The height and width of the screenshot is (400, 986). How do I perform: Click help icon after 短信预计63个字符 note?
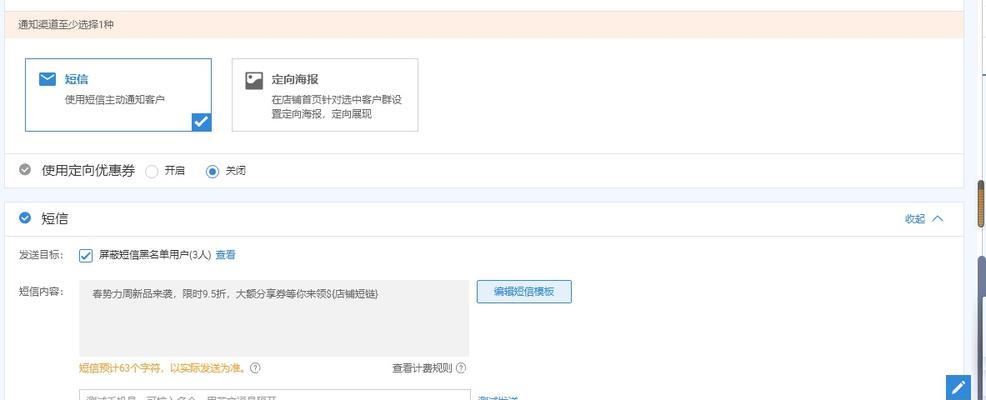click(255, 368)
